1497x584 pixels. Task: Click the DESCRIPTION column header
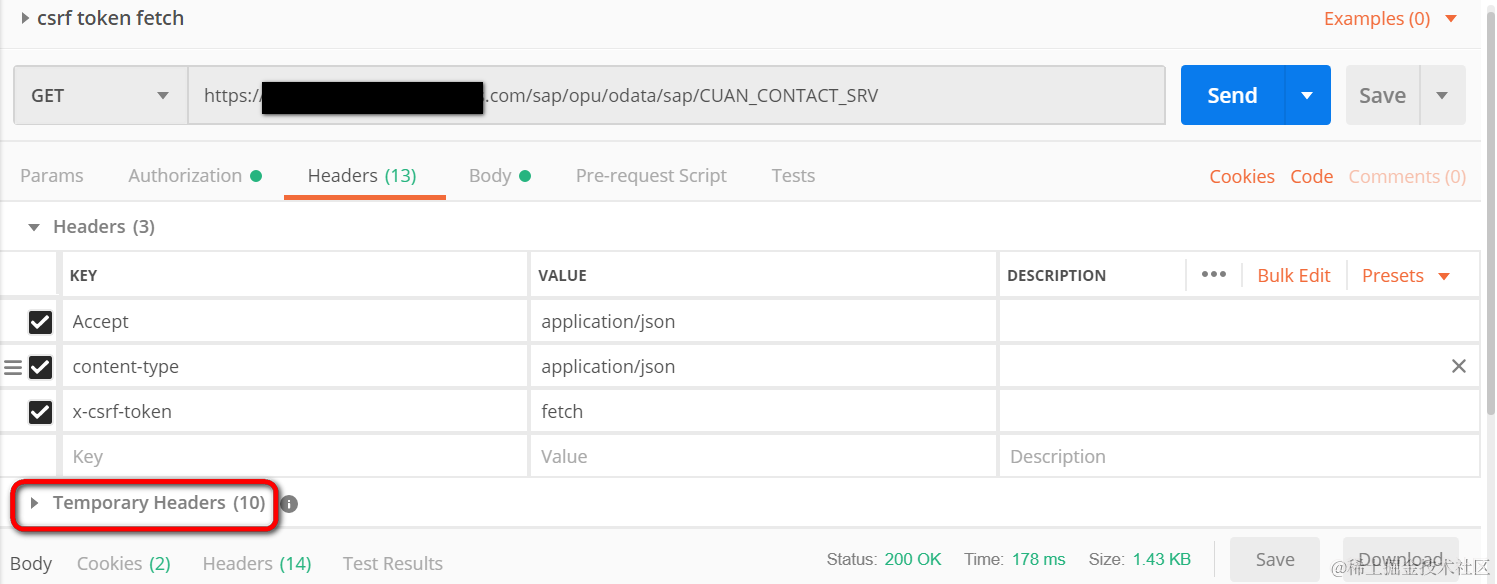pyautogui.click(x=1056, y=275)
